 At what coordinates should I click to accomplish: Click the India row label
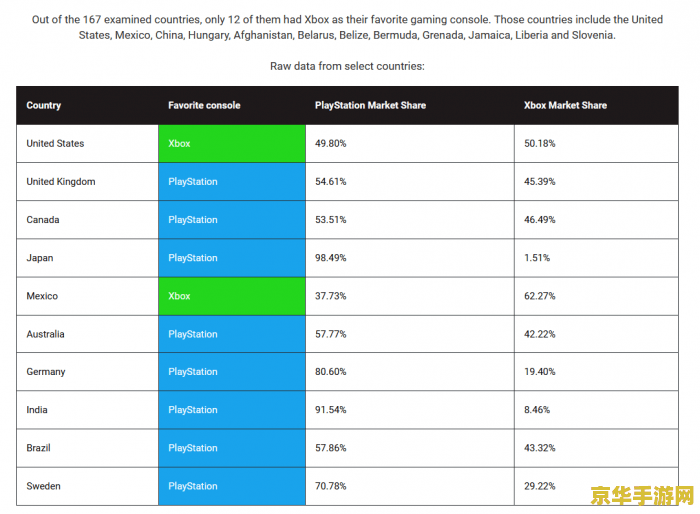coord(37,410)
